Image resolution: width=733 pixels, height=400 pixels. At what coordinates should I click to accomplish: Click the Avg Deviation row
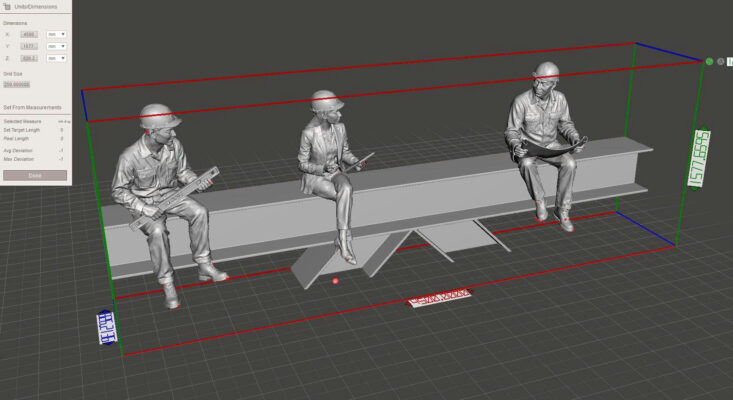[34, 150]
